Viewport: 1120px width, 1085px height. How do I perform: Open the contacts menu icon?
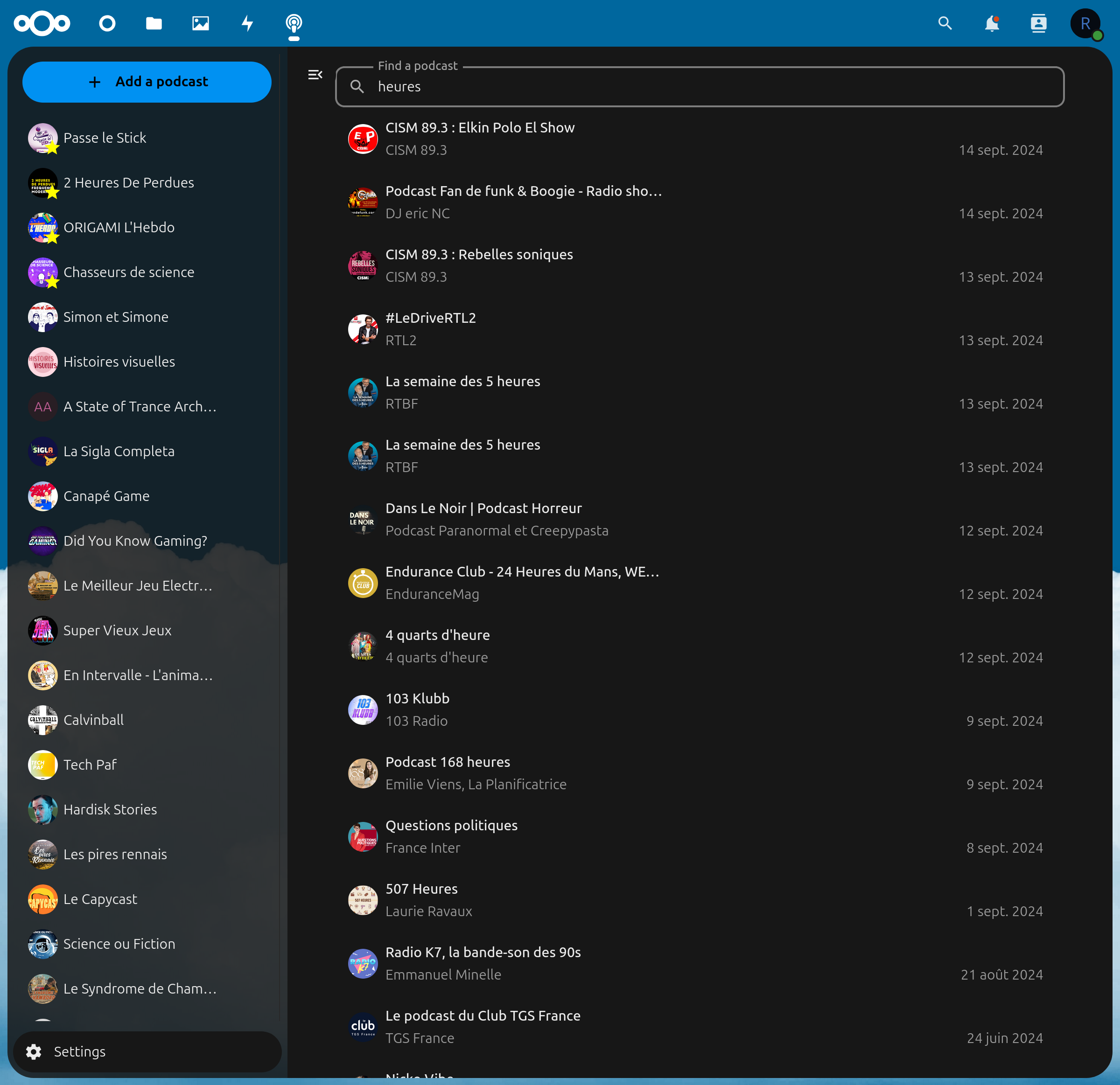(1038, 23)
